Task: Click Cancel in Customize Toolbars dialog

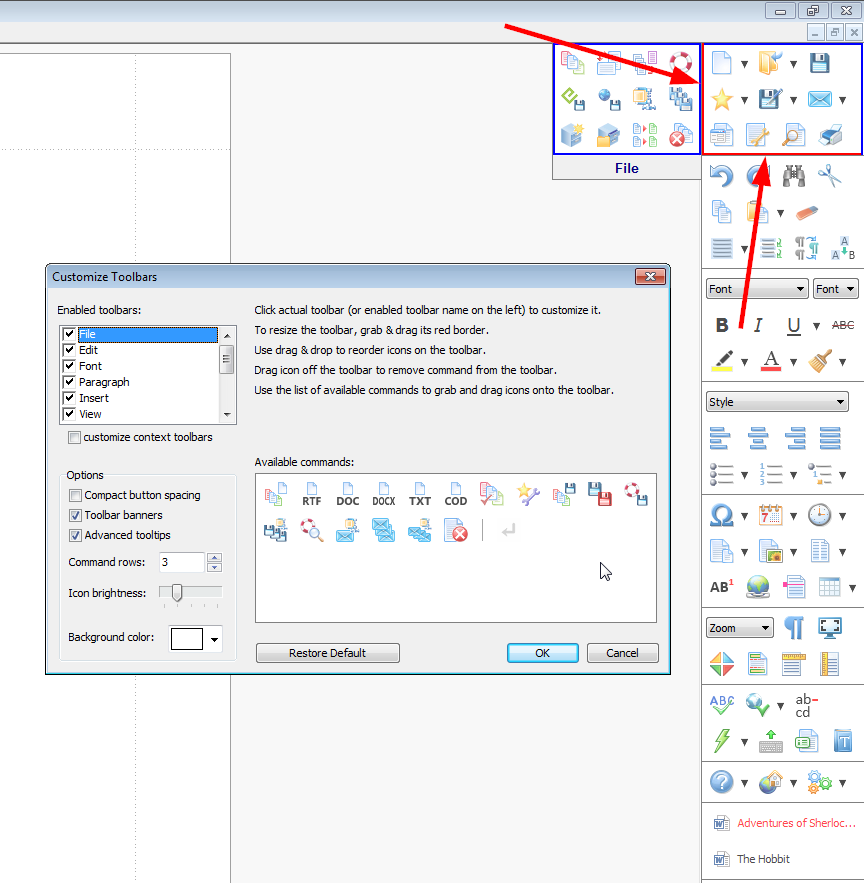Action: point(622,653)
